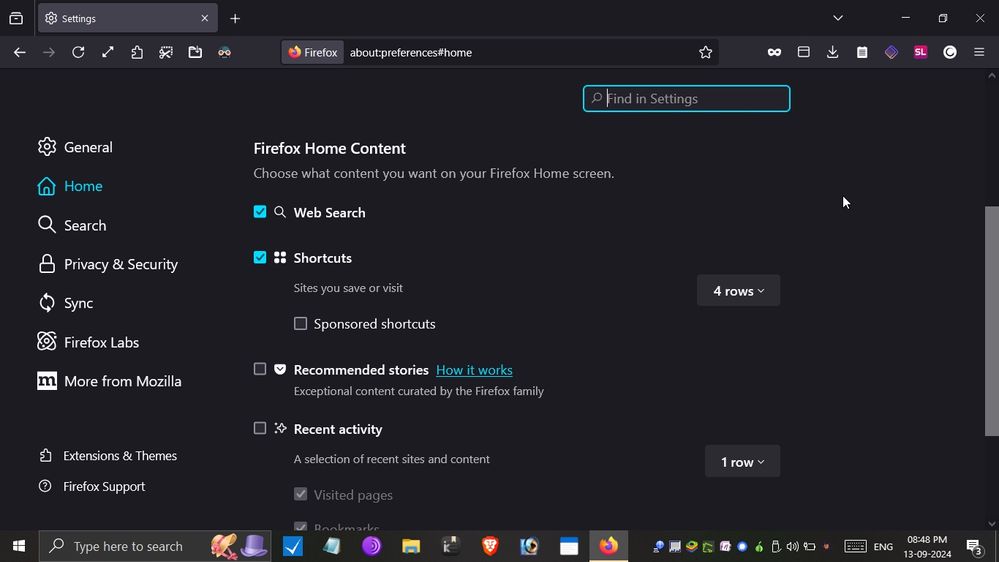Click the pink SL extension icon

coord(921,52)
